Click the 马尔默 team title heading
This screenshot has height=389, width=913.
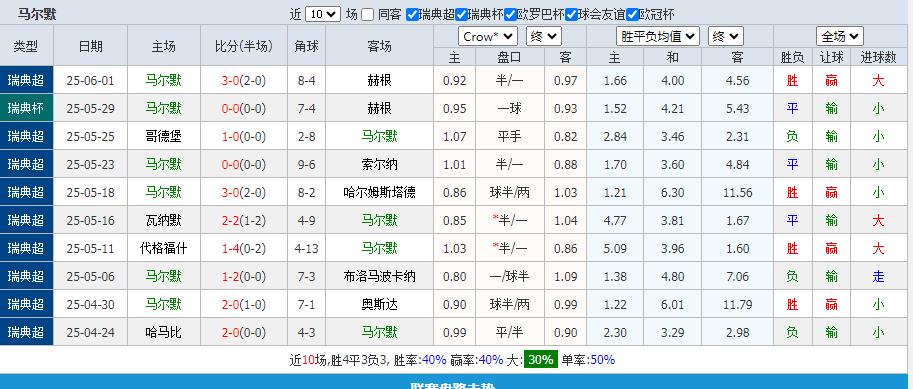37,14
